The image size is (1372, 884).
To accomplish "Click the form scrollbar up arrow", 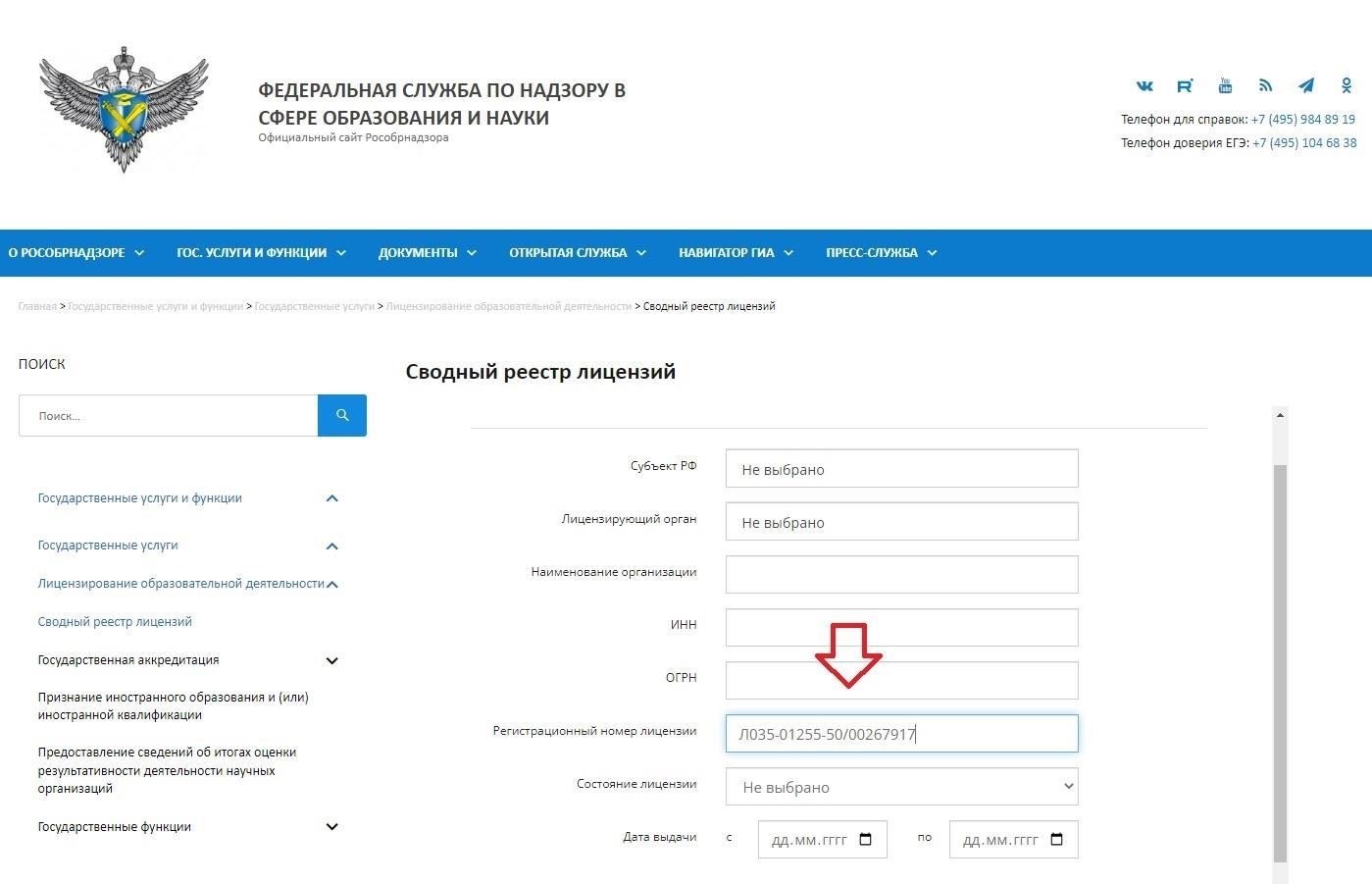I will pyautogui.click(x=1280, y=416).
